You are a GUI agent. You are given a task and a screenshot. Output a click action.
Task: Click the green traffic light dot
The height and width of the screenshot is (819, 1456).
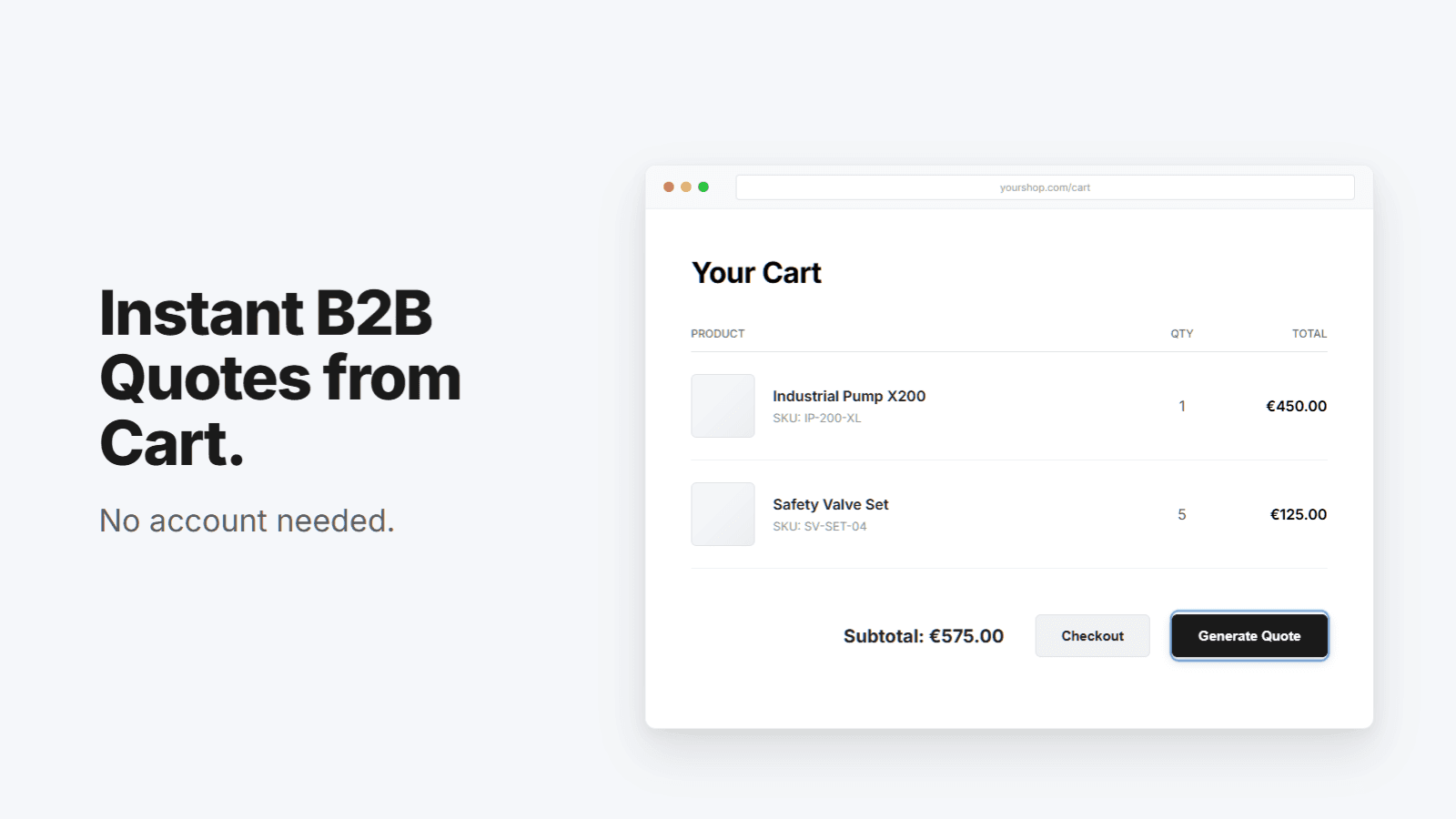(703, 186)
